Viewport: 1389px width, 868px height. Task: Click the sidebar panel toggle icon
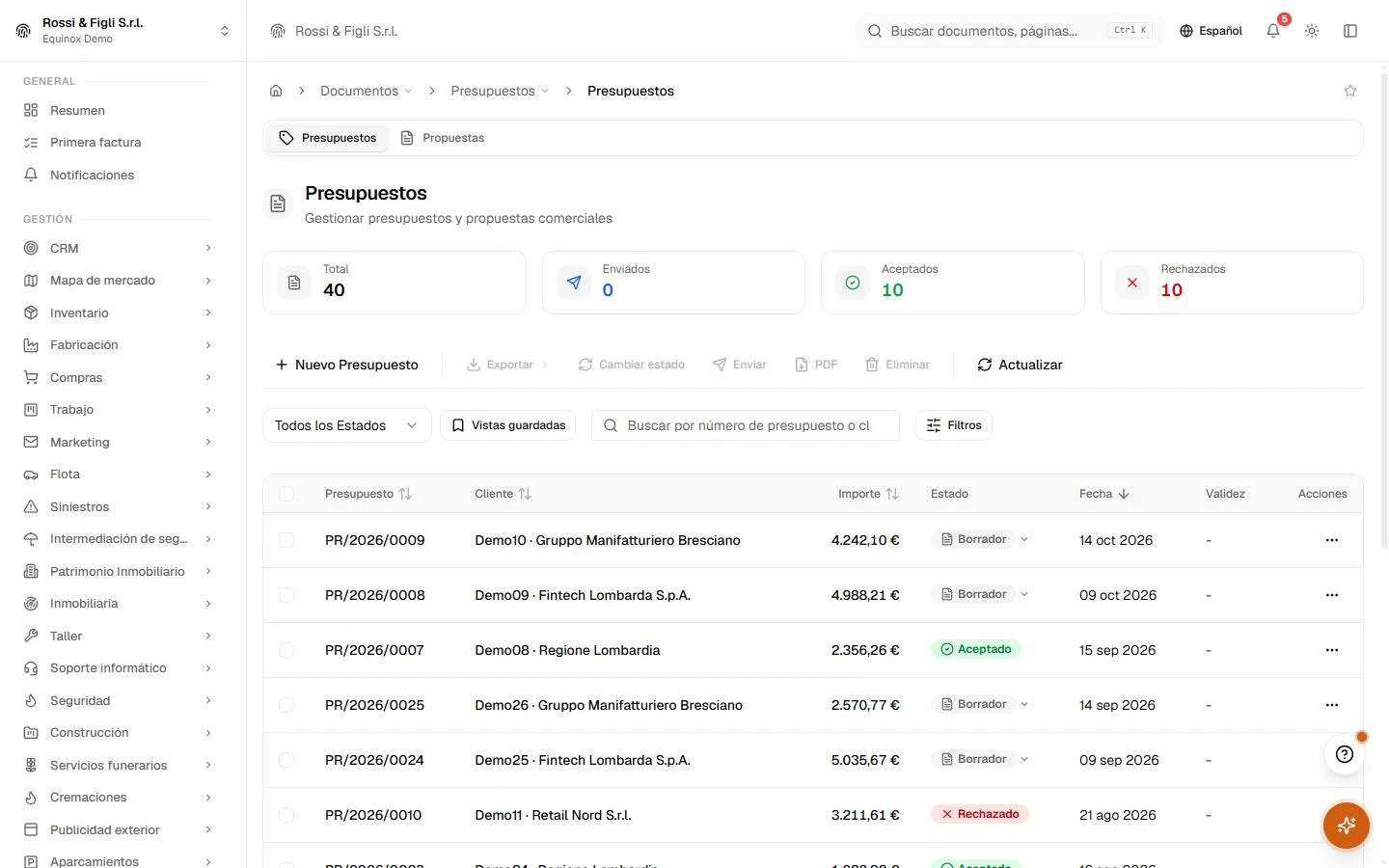pyautogui.click(x=1350, y=31)
